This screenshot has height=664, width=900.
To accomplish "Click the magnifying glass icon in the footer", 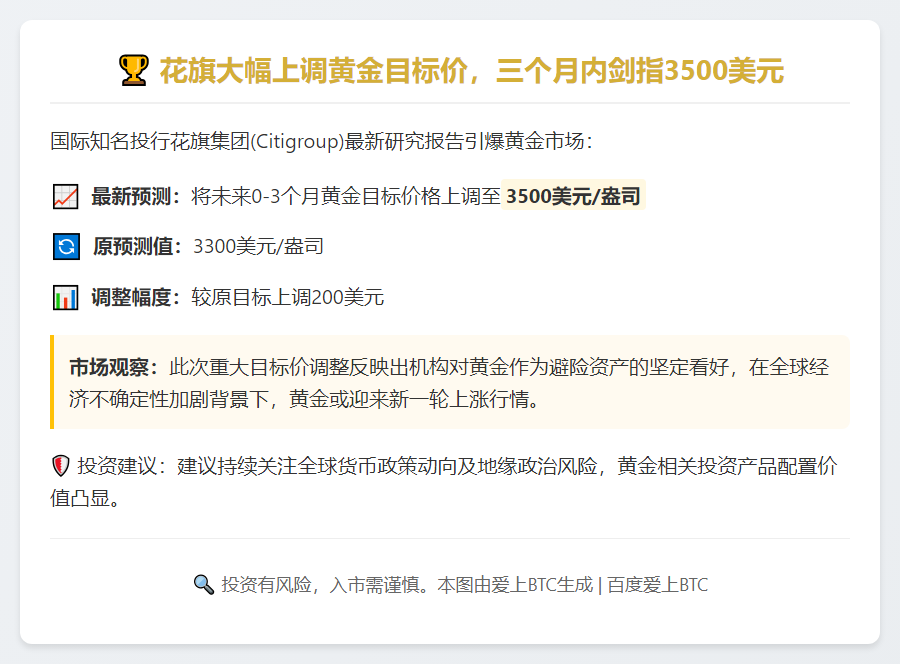I will point(204,584).
